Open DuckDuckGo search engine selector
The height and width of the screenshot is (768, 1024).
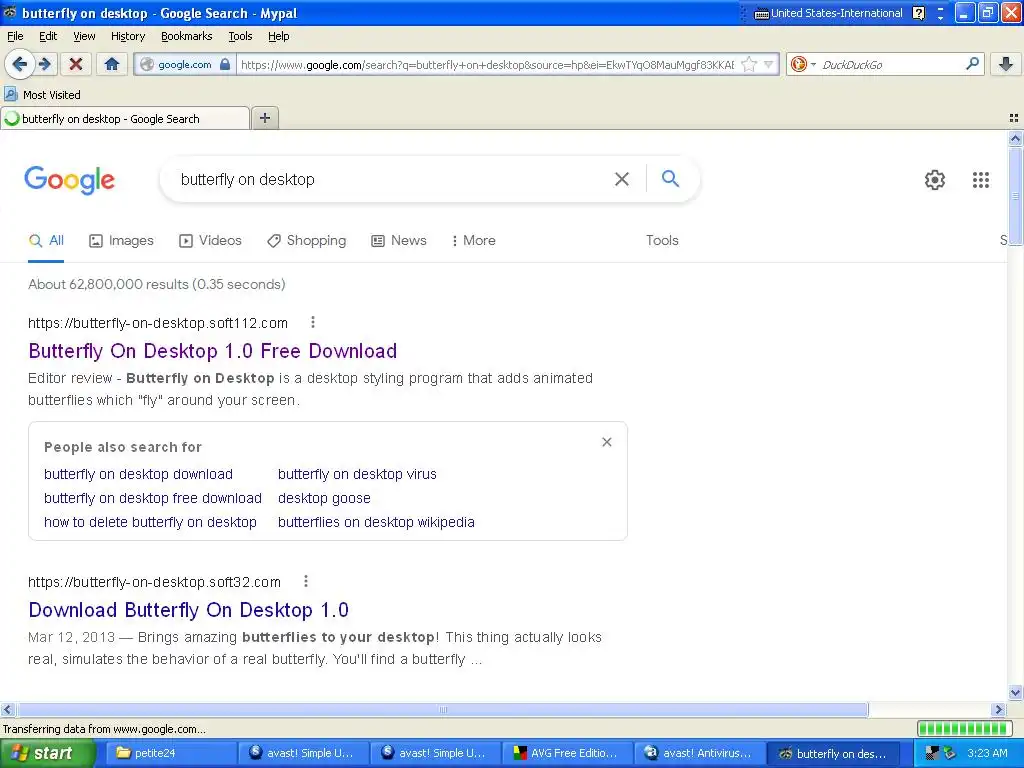coord(803,64)
